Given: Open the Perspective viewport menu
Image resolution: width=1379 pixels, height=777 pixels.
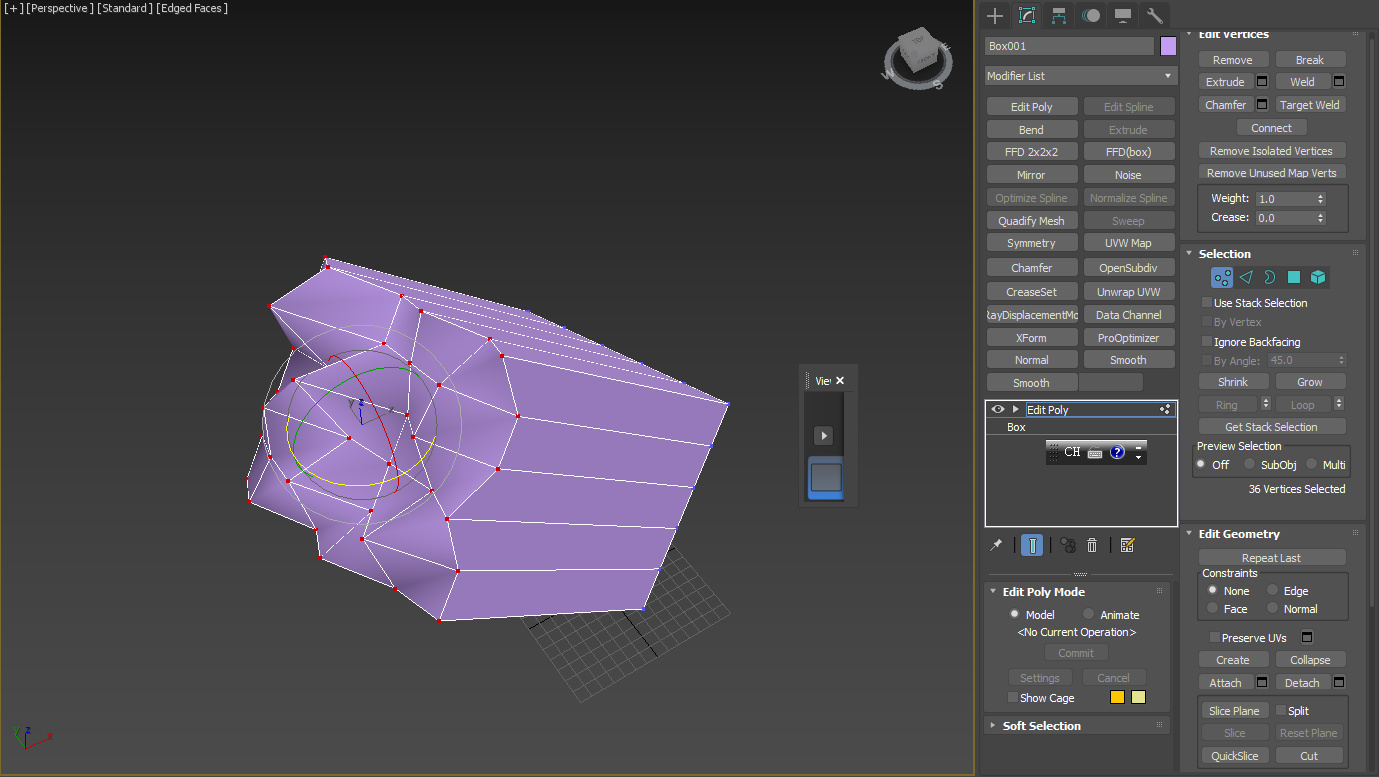Looking at the screenshot, I should [59, 8].
